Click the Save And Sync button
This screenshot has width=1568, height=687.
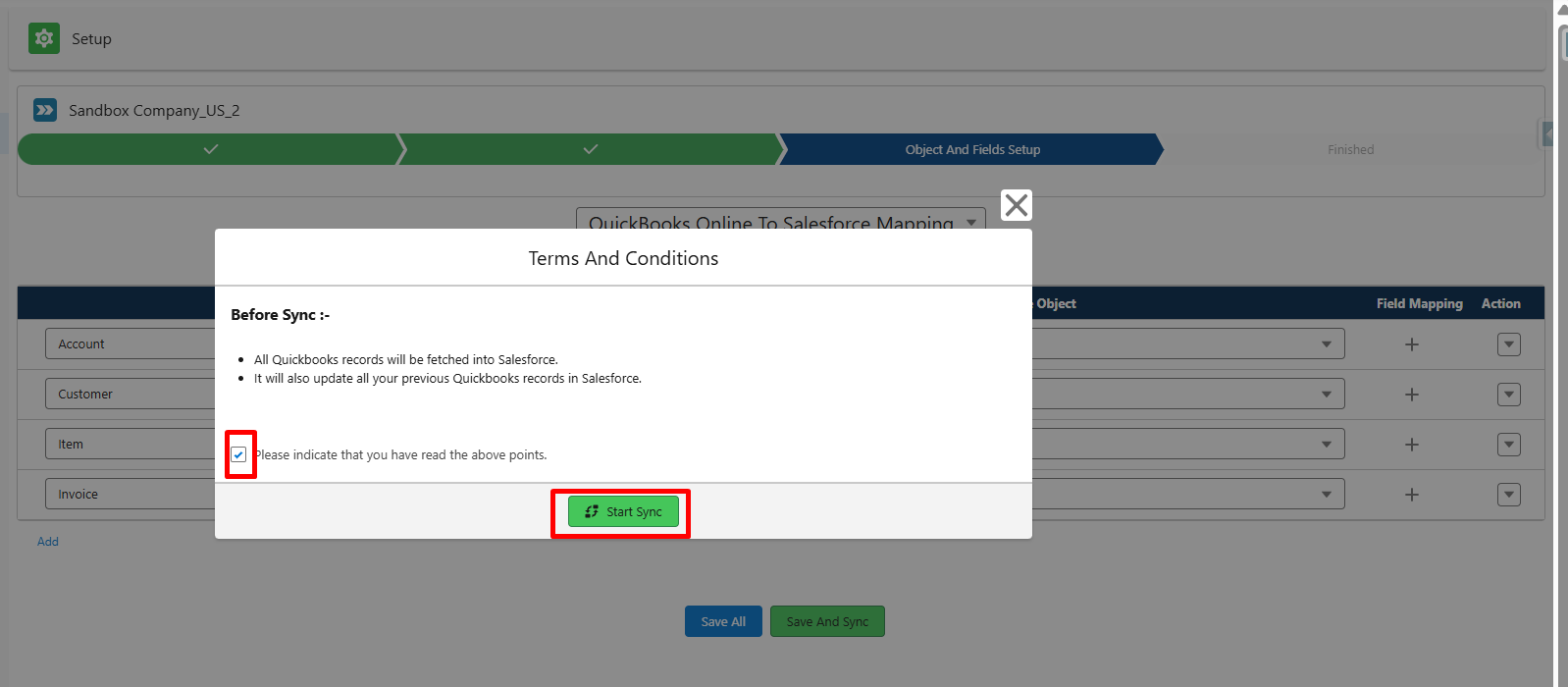(x=827, y=621)
